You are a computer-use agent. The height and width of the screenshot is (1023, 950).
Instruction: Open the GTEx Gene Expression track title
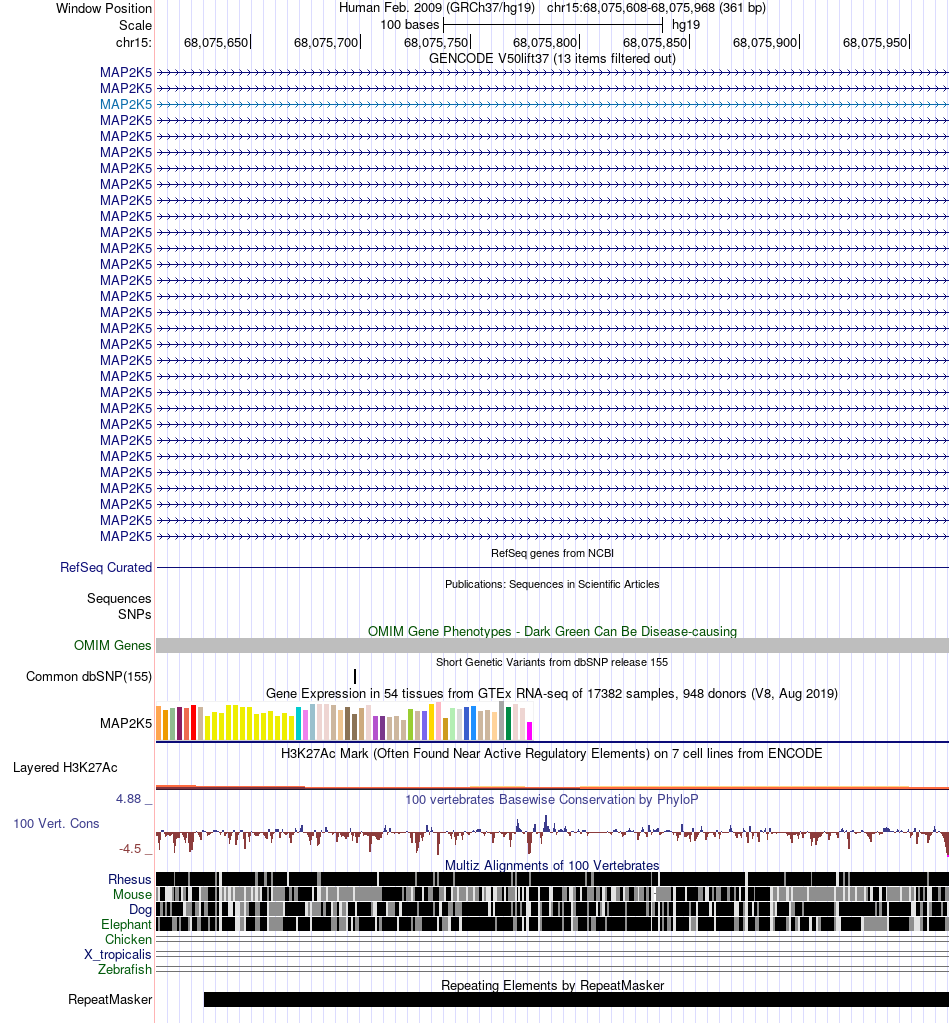[x=552, y=694]
